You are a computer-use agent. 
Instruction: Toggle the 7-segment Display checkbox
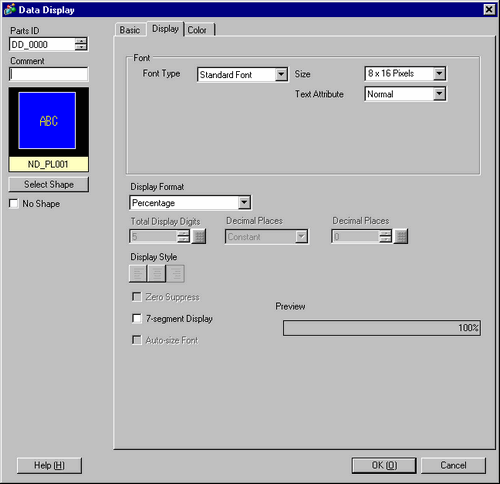137,318
